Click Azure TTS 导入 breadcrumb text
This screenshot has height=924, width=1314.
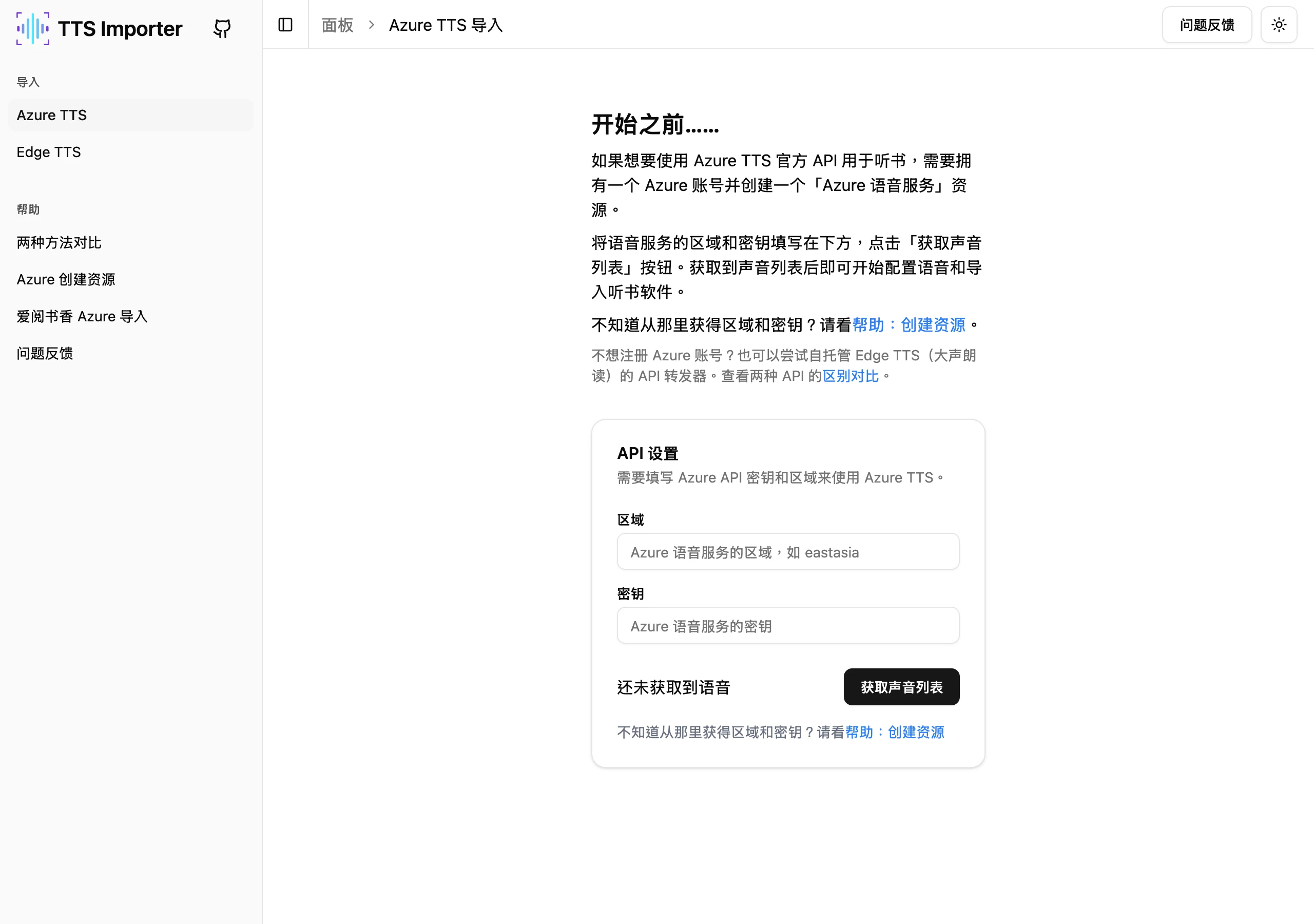(446, 25)
